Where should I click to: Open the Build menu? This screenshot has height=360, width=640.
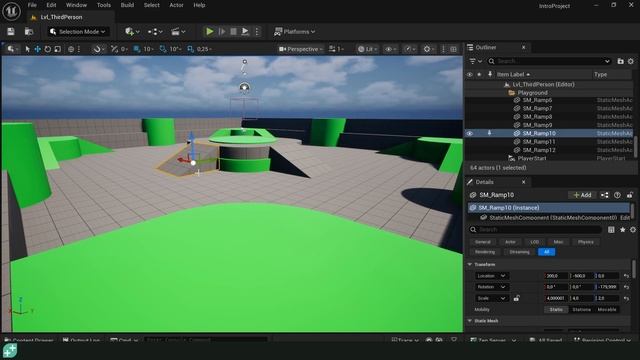(127, 5)
